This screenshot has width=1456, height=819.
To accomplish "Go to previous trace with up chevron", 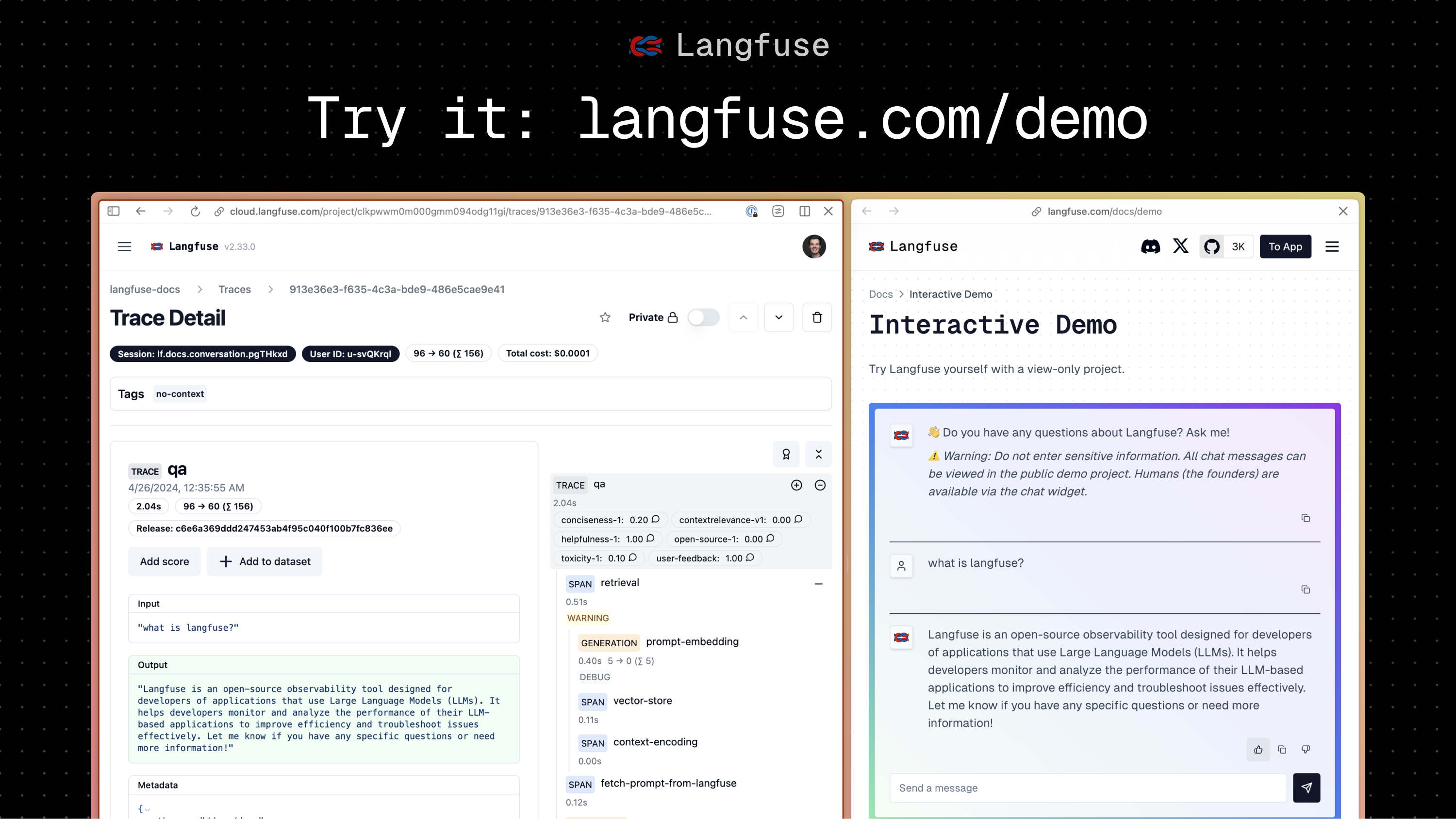I will (x=743, y=318).
